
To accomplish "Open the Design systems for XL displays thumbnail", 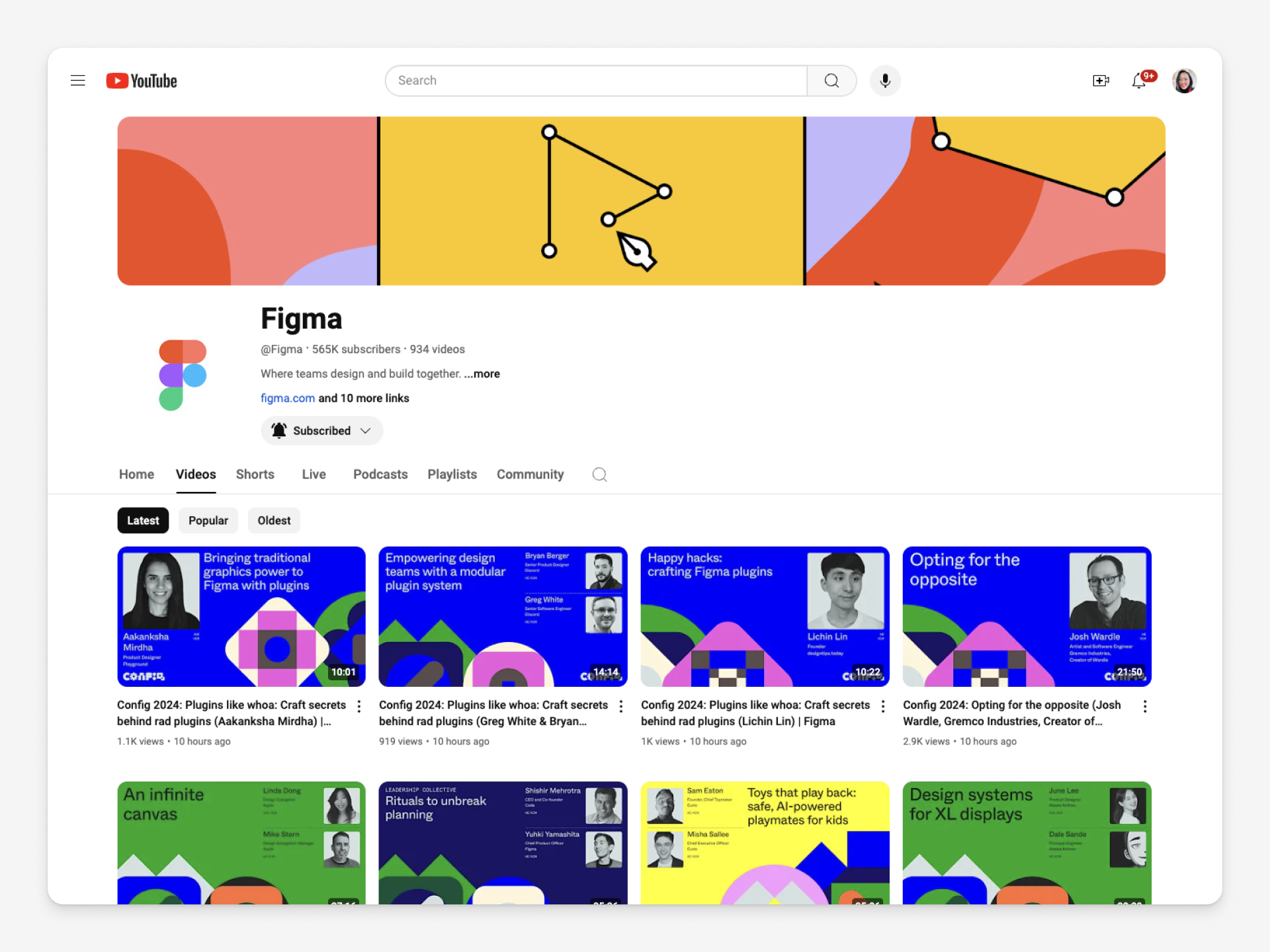I will pos(1027,843).
